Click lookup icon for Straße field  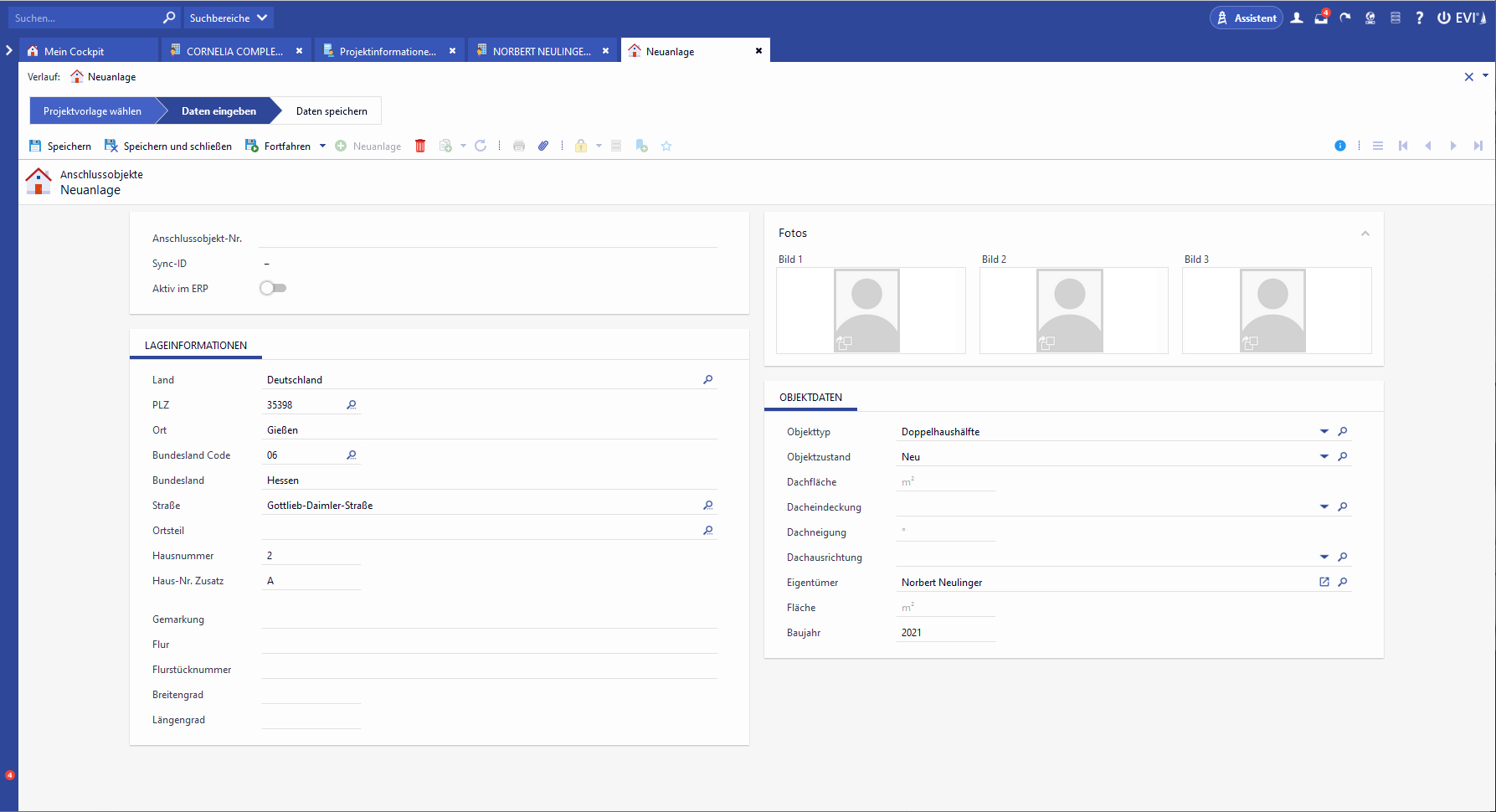708,506
